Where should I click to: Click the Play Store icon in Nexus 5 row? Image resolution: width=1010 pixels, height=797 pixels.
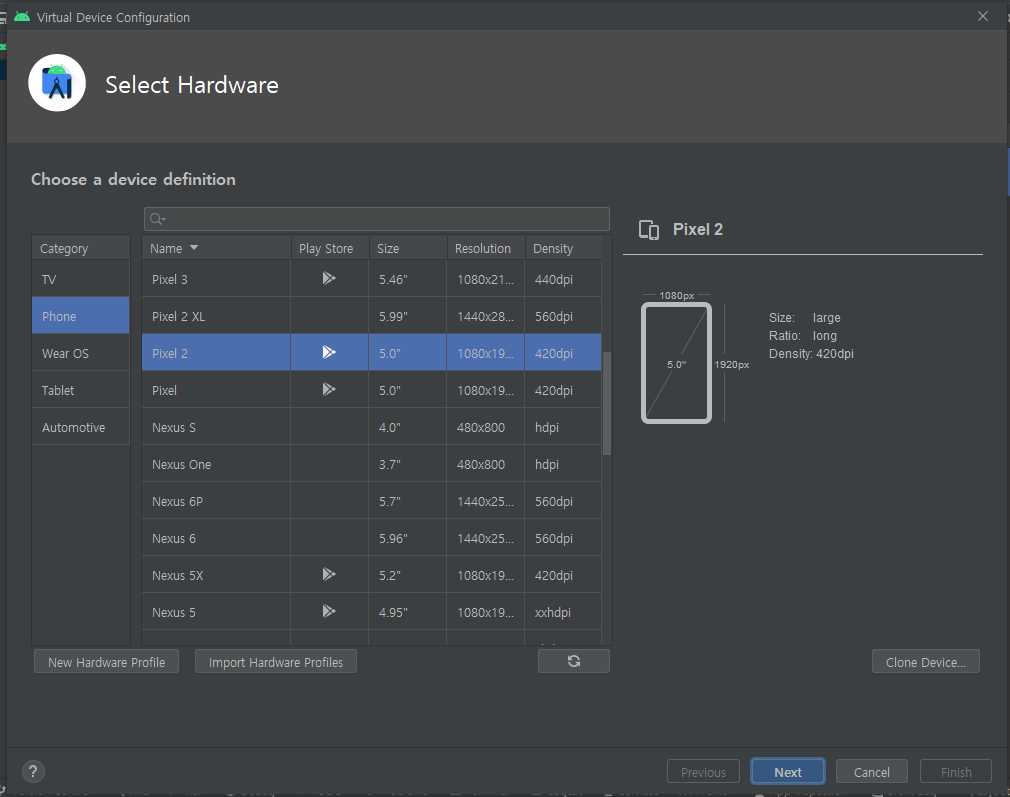point(329,611)
